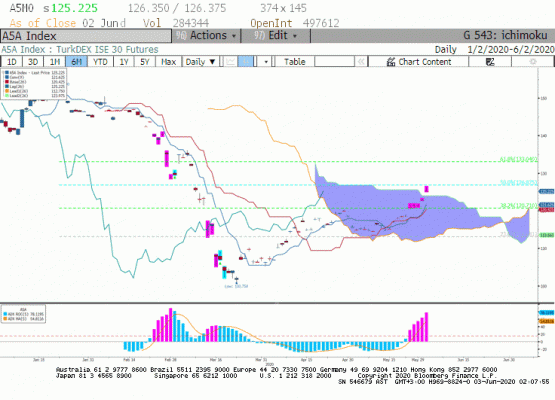This screenshot has width=555, height=400.
Task: Select the YTD range tab
Action: (x=100, y=62)
